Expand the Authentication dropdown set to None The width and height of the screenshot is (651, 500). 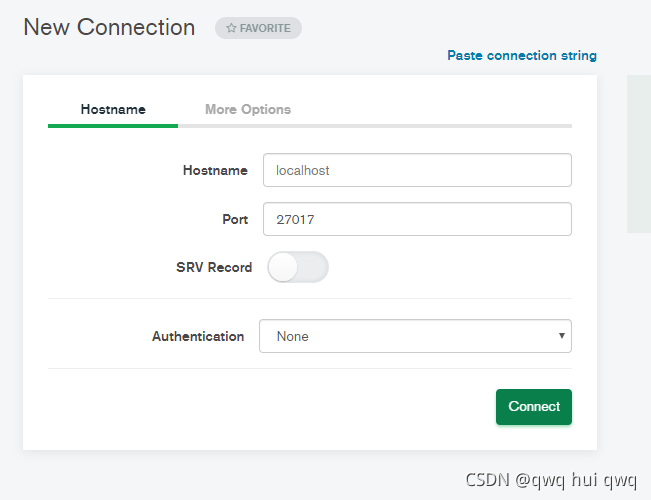415,336
